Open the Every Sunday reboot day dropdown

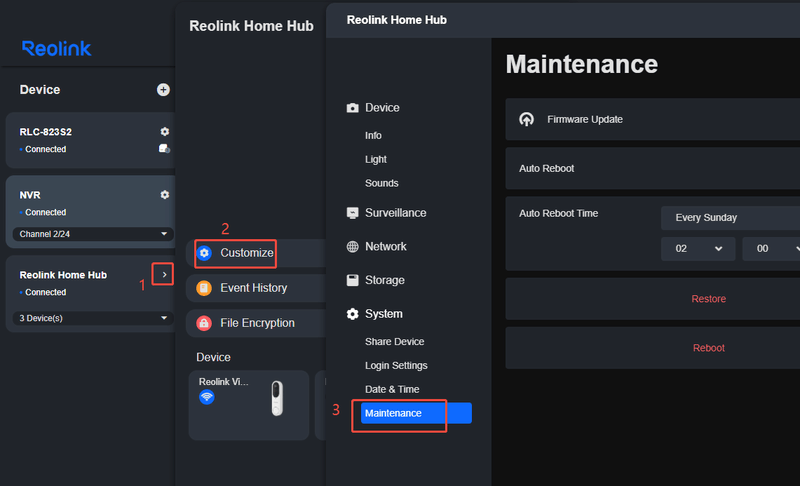[x=730, y=218]
